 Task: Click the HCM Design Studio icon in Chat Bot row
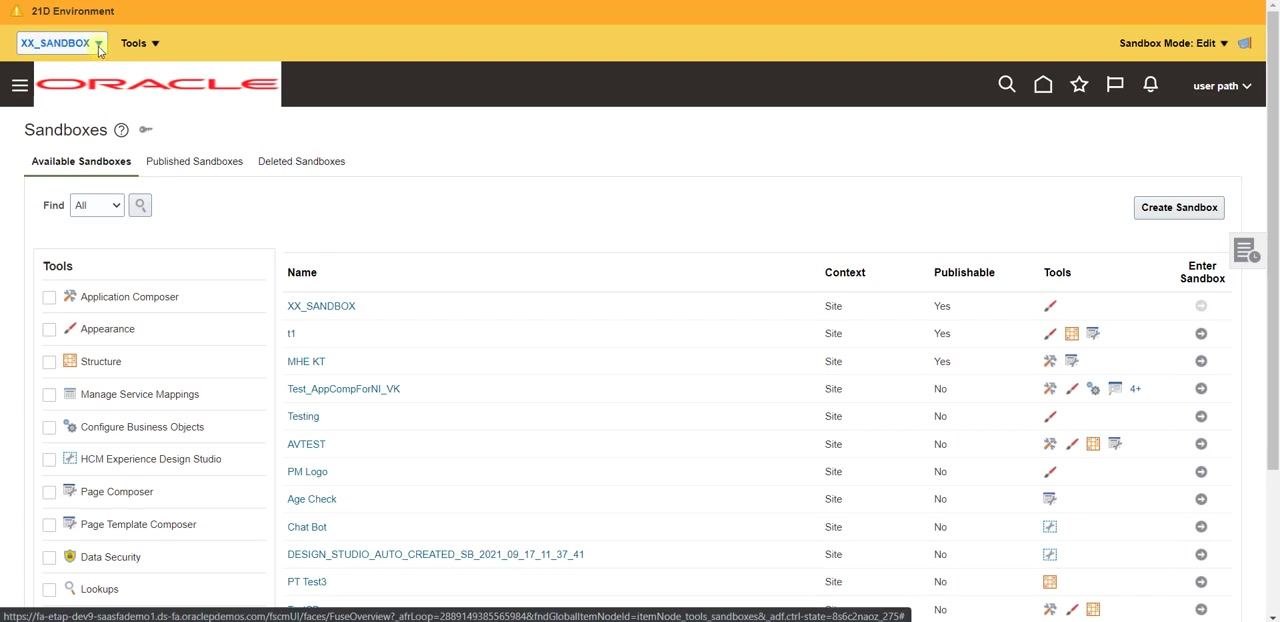click(x=1050, y=527)
